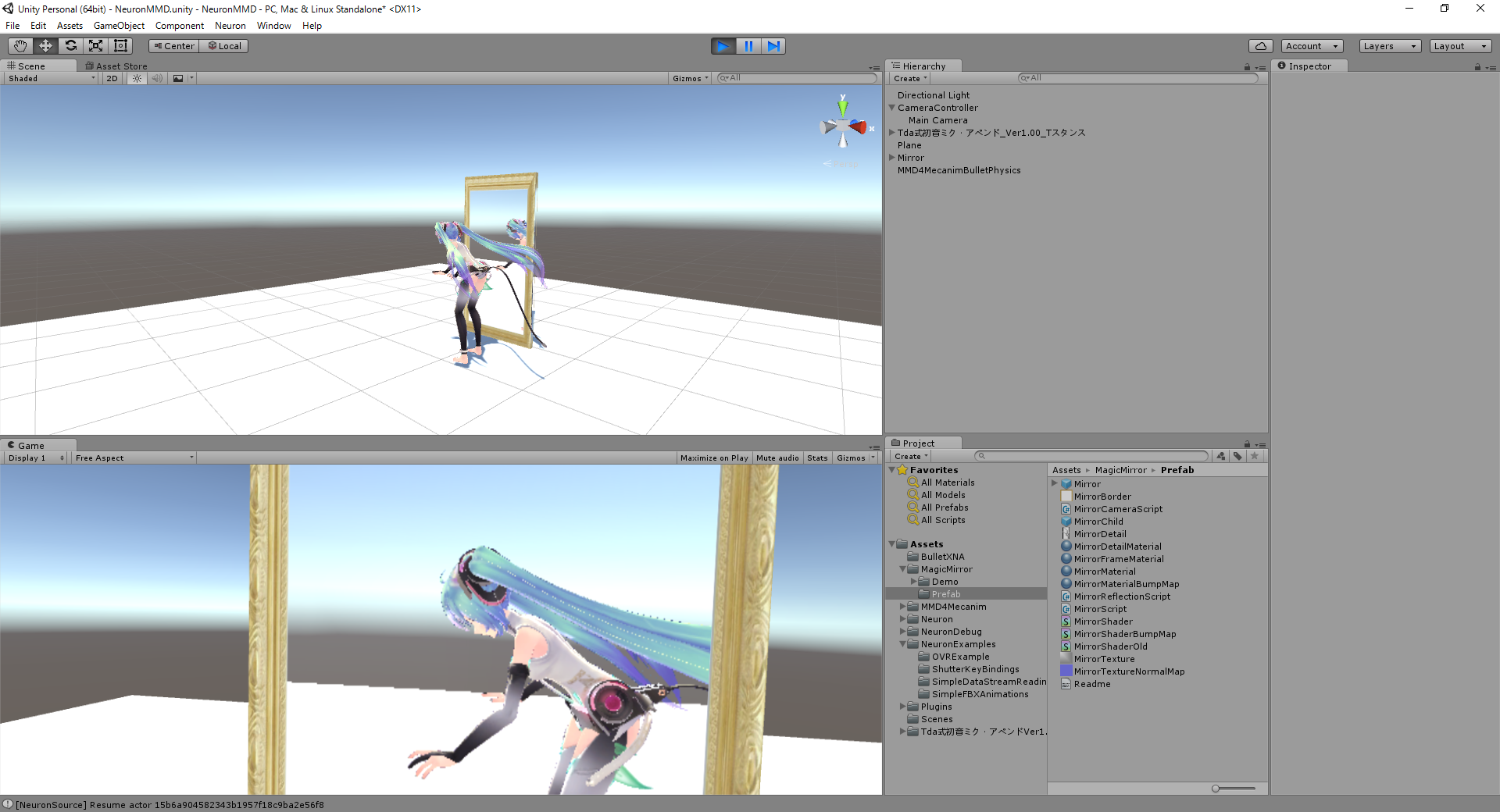The height and width of the screenshot is (812, 1500).
Task: Switch to the Rotate tool
Action: point(70,45)
